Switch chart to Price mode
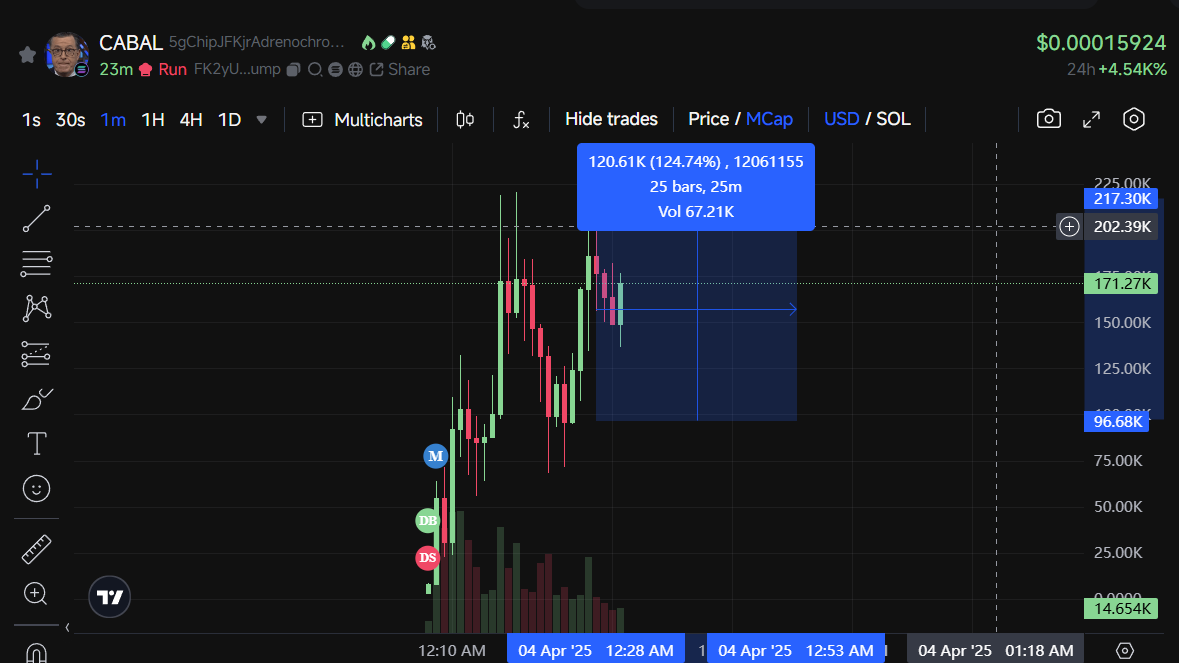Viewport: 1179px width, 663px height. click(x=708, y=119)
